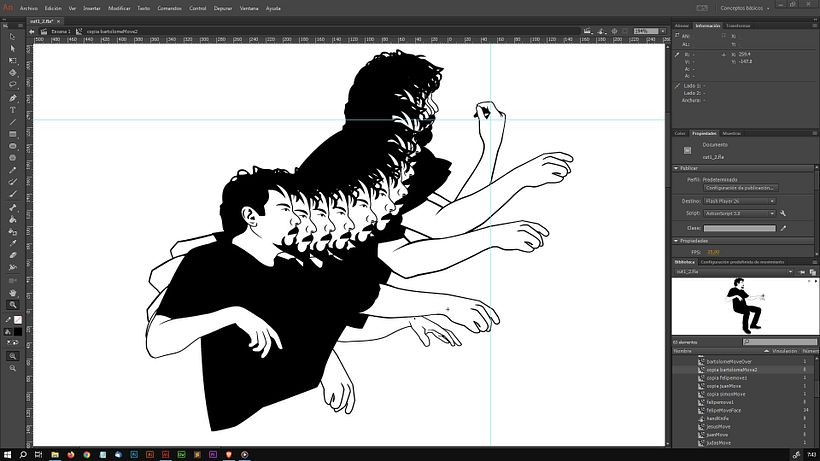Switch to the Transformar tab
Screen dimensions: 820x461
tap(738, 26)
